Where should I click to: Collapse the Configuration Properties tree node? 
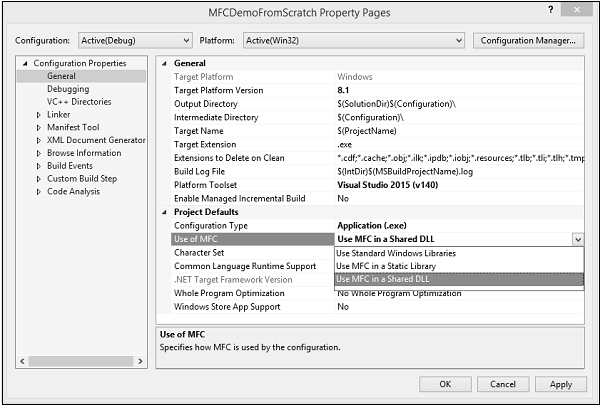[26, 63]
